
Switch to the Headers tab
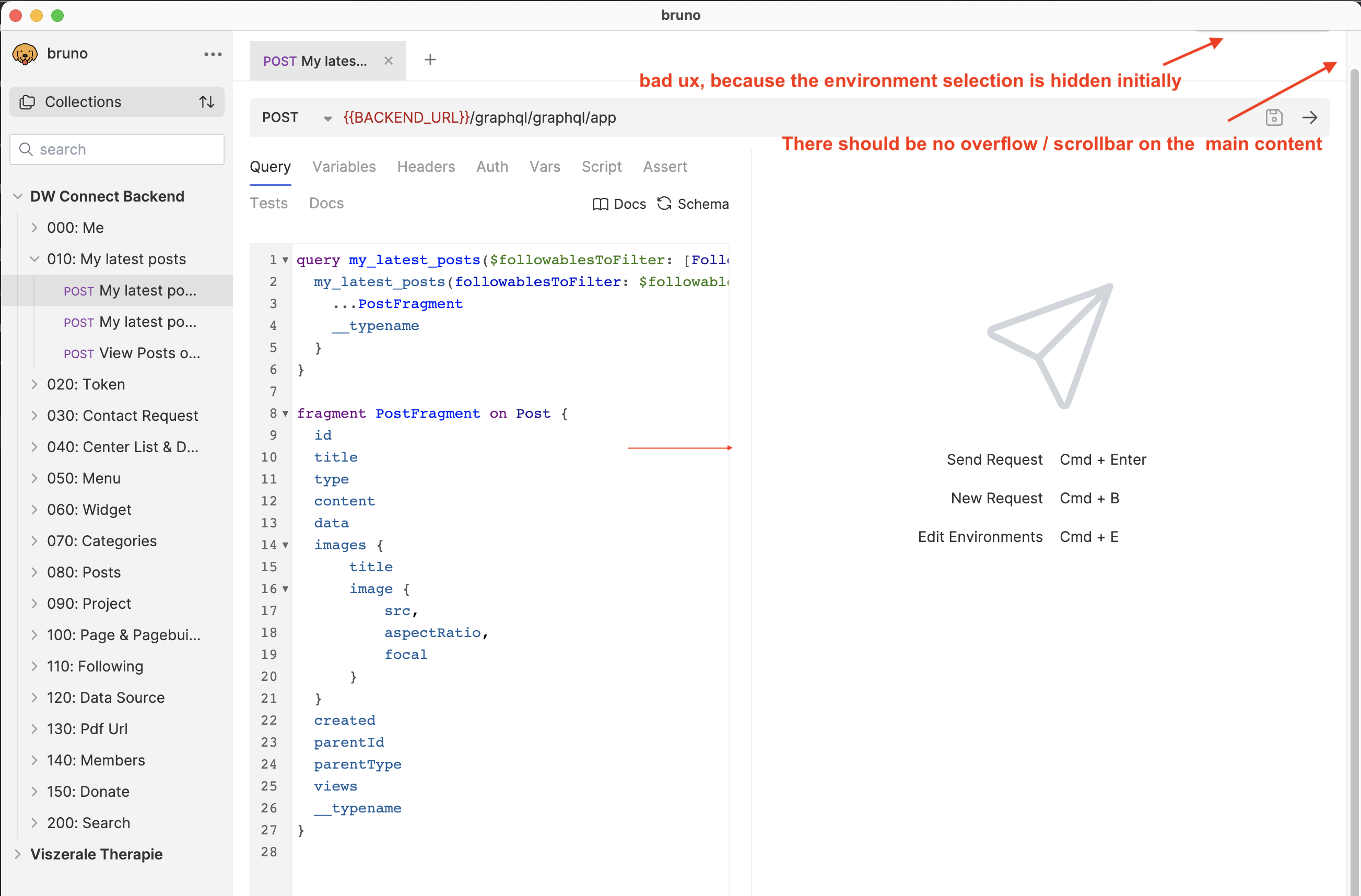[x=426, y=167]
